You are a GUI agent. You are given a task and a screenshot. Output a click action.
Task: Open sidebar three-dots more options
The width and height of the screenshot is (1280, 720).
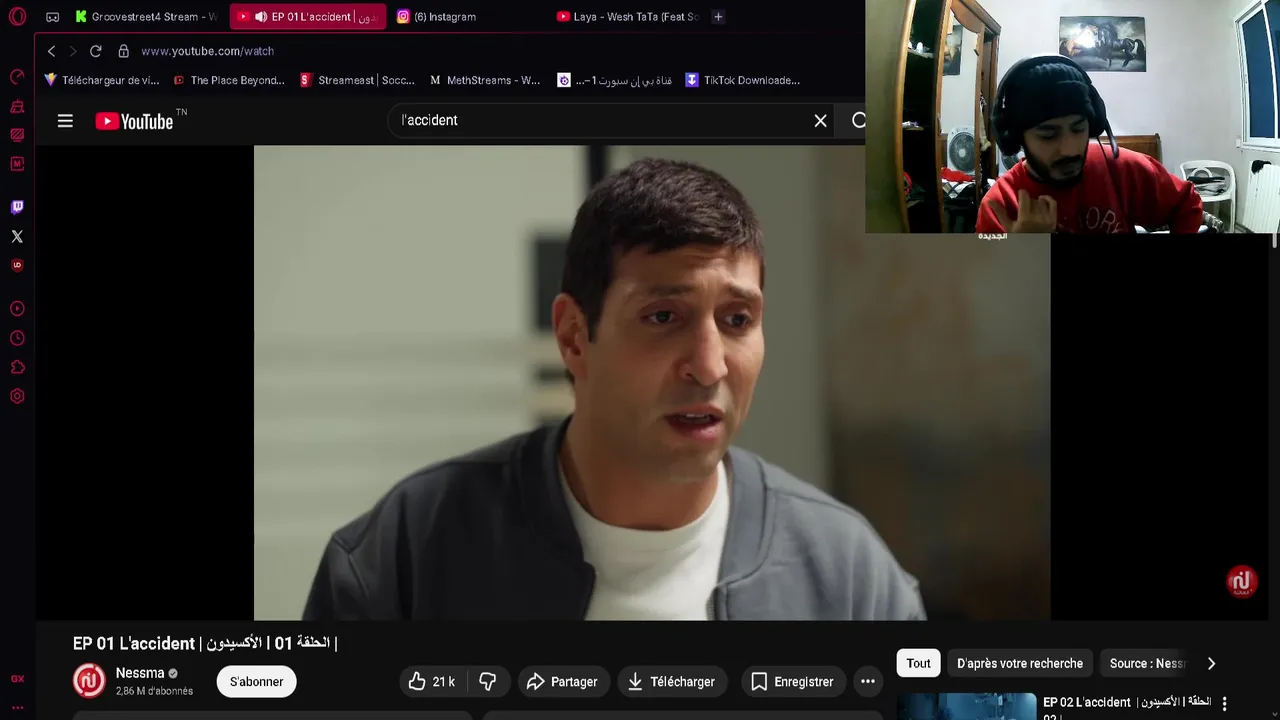pos(17,708)
